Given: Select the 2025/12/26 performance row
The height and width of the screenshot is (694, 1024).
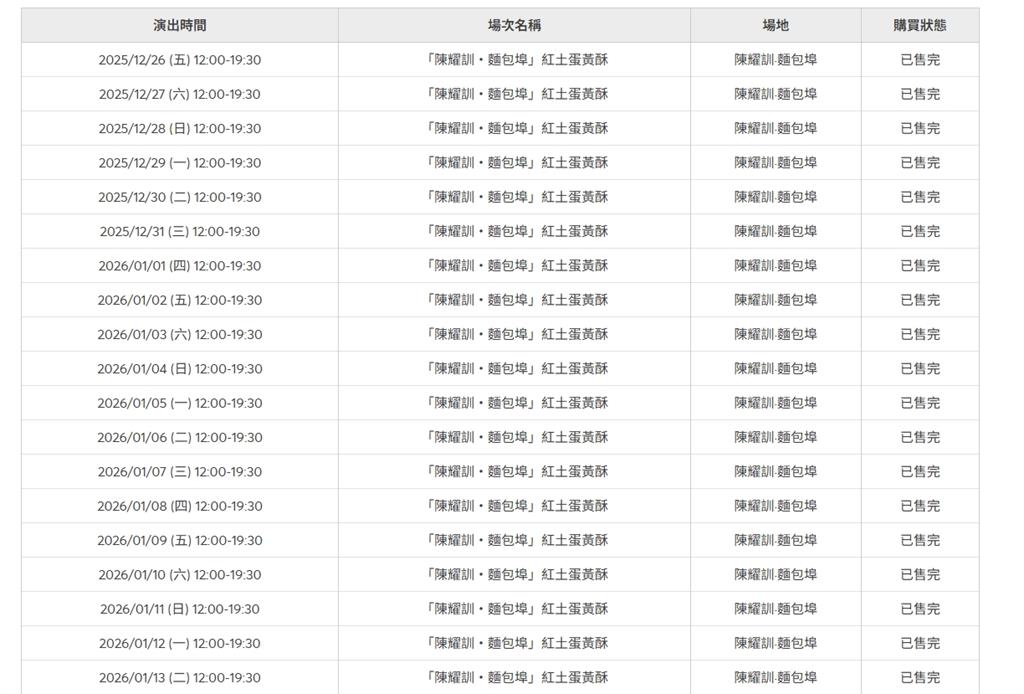Looking at the screenshot, I should [180, 59].
